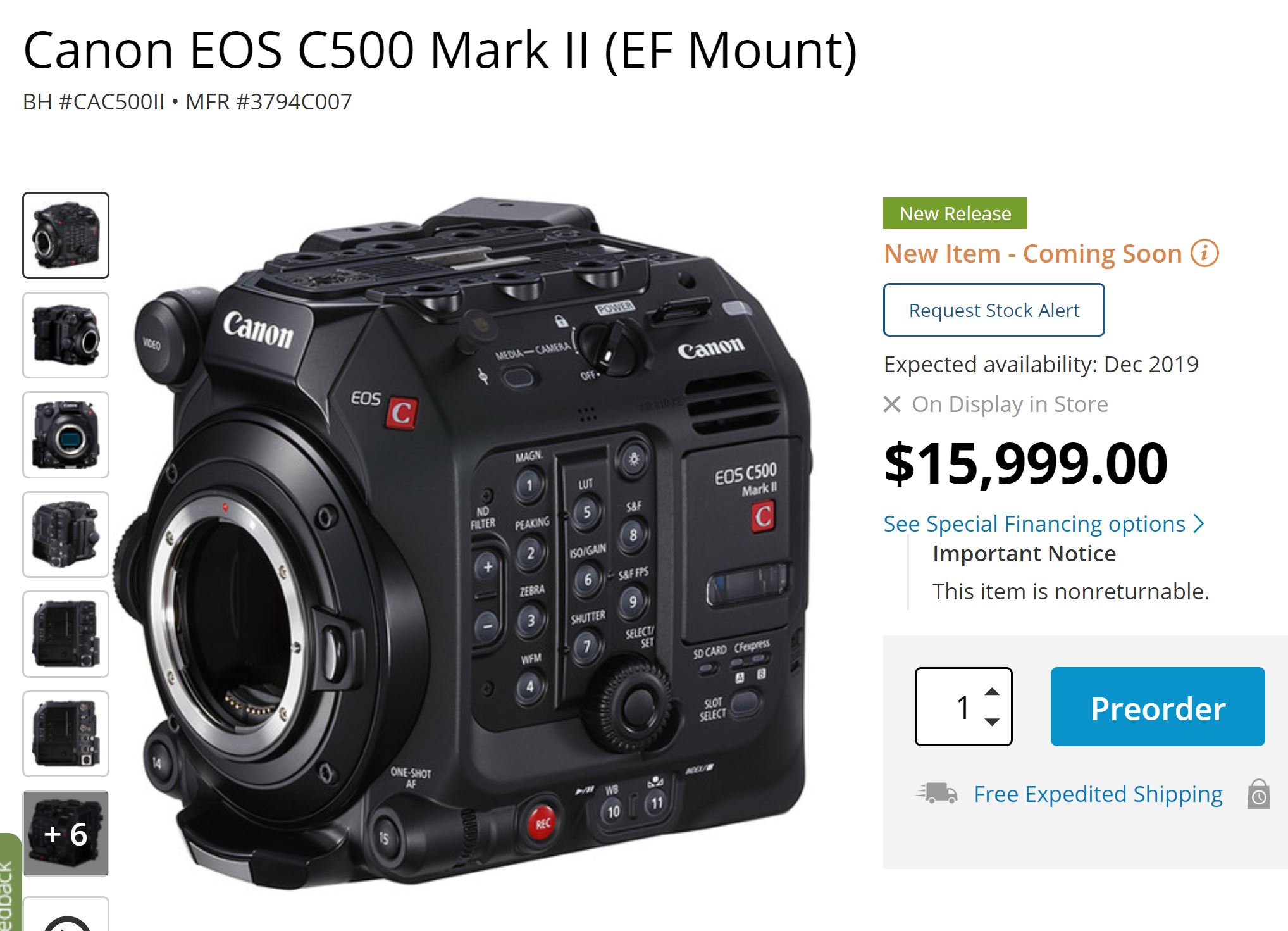Select the first camera thumbnail
The width and height of the screenshot is (1288, 931).
(66, 235)
